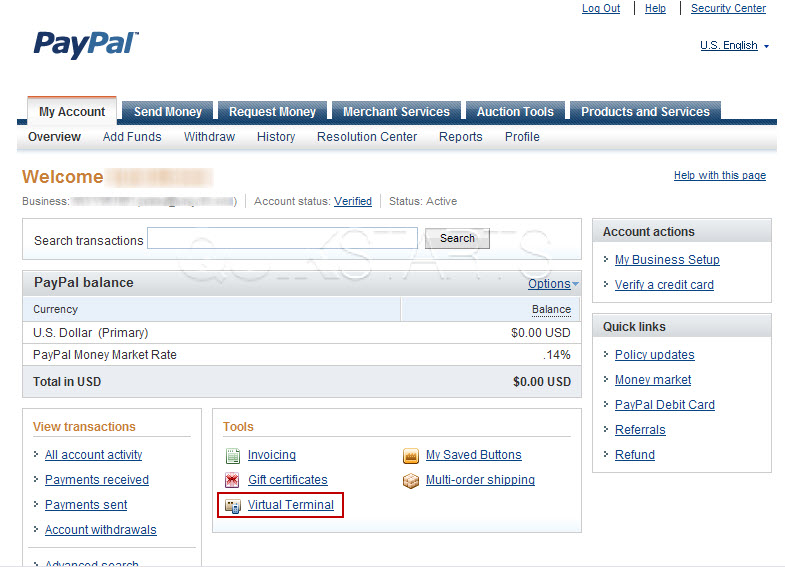The height and width of the screenshot is (567, 785).
Task: Click the Total in USD label
Action: pyautogui.click(x=67, y=382)
